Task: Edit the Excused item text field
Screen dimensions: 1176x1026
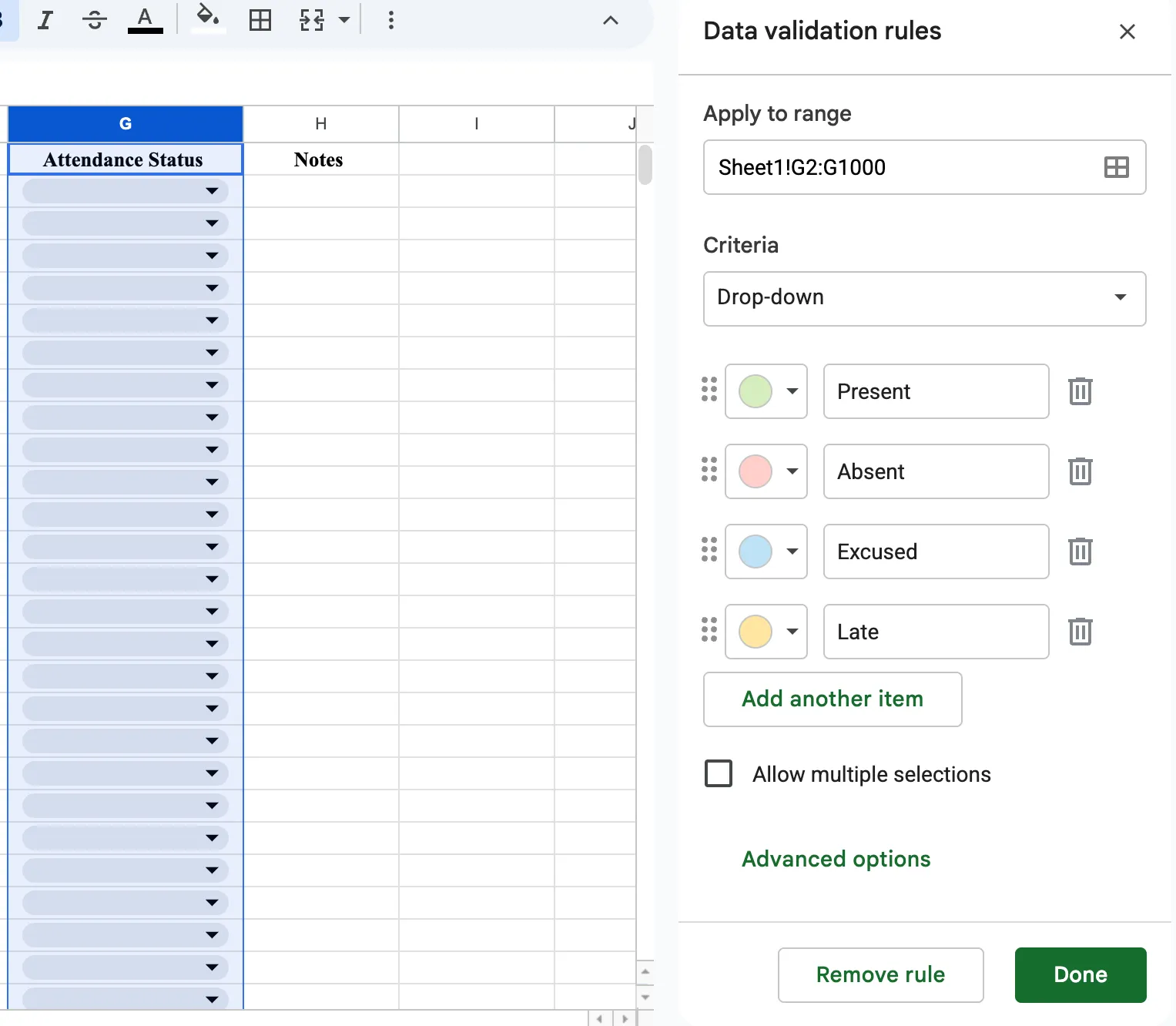Action: [x=936, y=552]
